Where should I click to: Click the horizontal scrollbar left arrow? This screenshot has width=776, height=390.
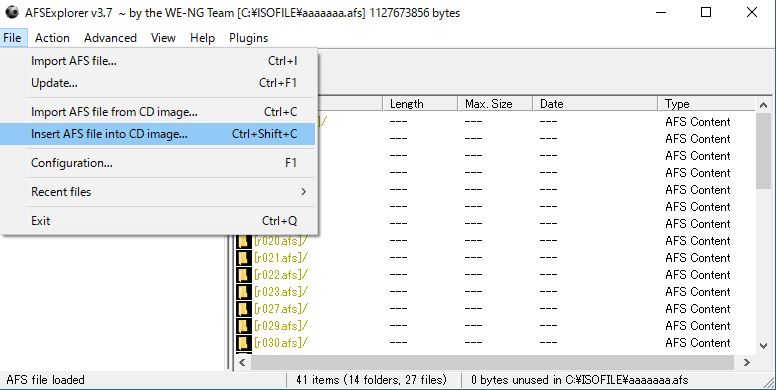click(242, 362)
